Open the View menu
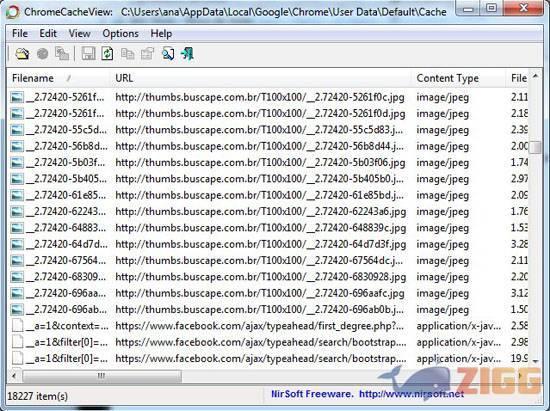Image resolution: width=550 pixels, height=411 pixels. pos(79,34)
